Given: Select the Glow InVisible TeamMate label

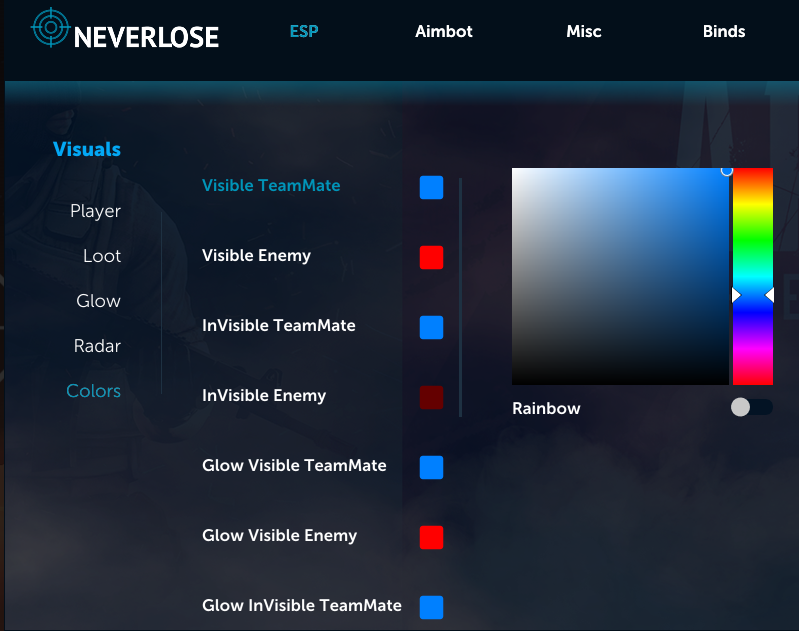Looking at the screenshot, I should coord(302,605).
